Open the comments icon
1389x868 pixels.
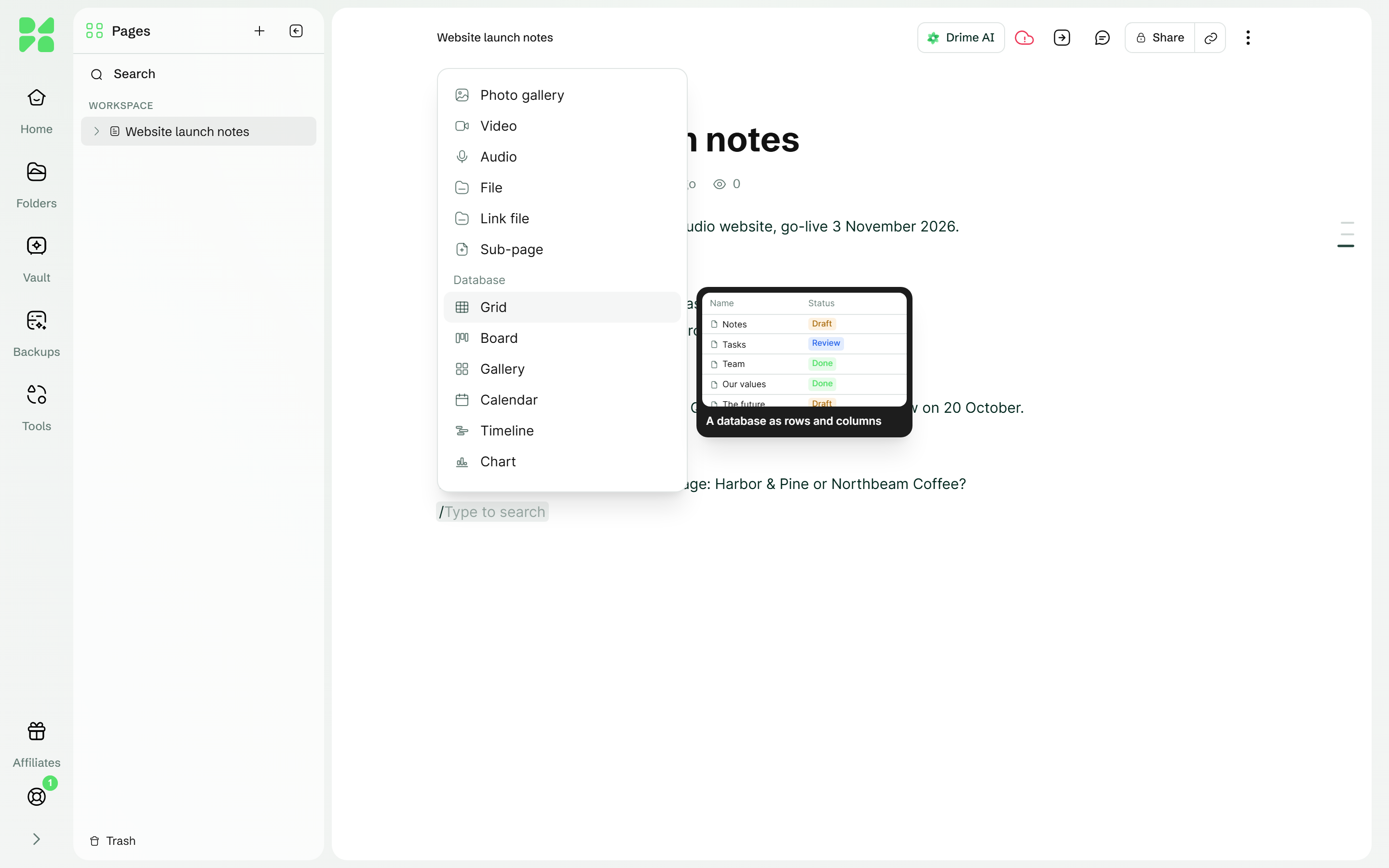(1102, 38)
